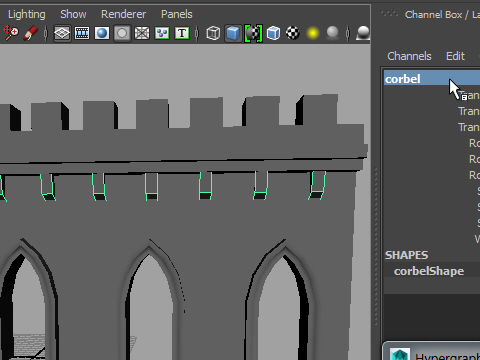Click the Channel Box / Layer Editor title
Image resolution: width=480 pixels, height=360 pixels.
442,15
